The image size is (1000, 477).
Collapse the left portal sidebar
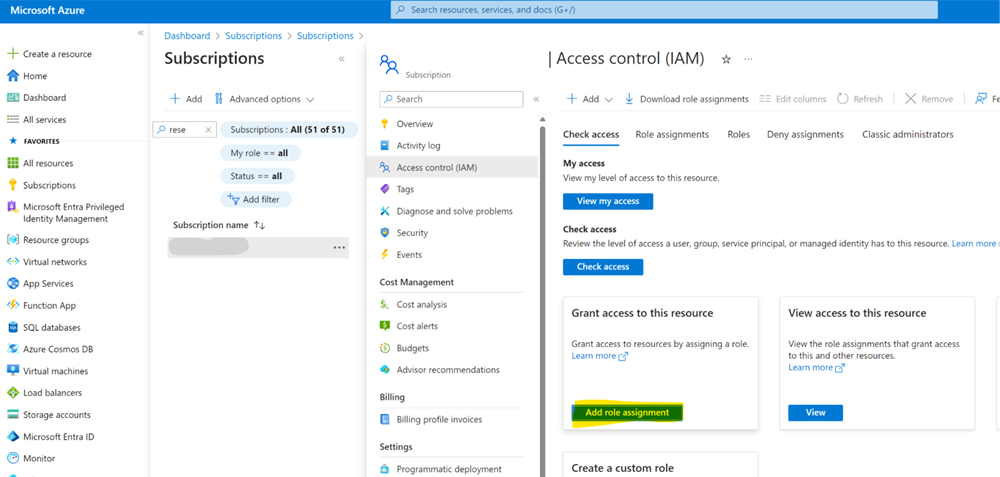(x=141, y=33)
